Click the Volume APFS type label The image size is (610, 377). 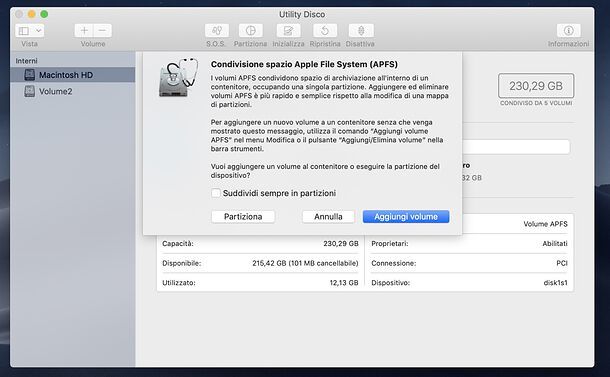point(545,224)
